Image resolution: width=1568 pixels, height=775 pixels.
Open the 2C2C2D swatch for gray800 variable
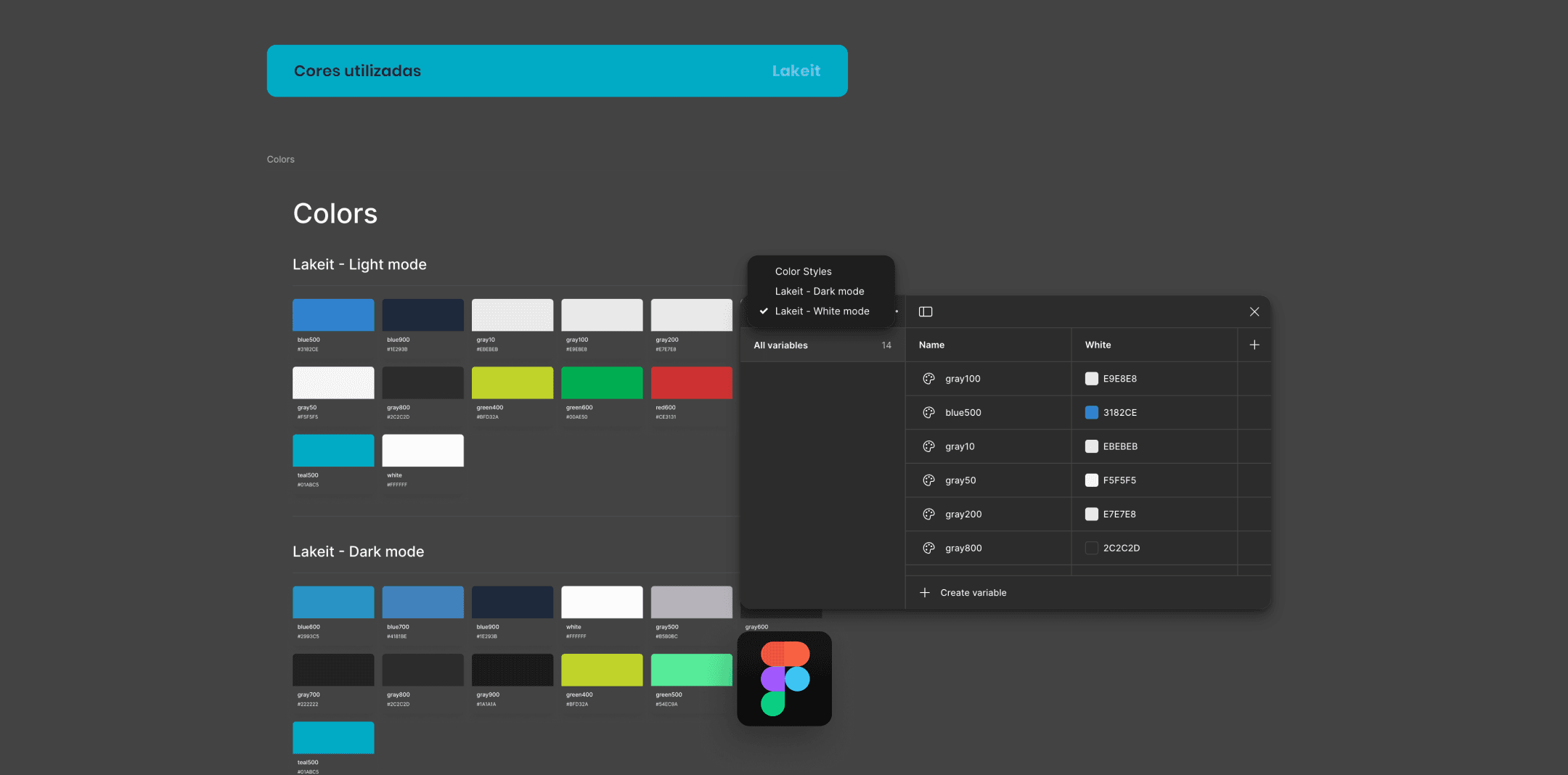[1092, 548]
